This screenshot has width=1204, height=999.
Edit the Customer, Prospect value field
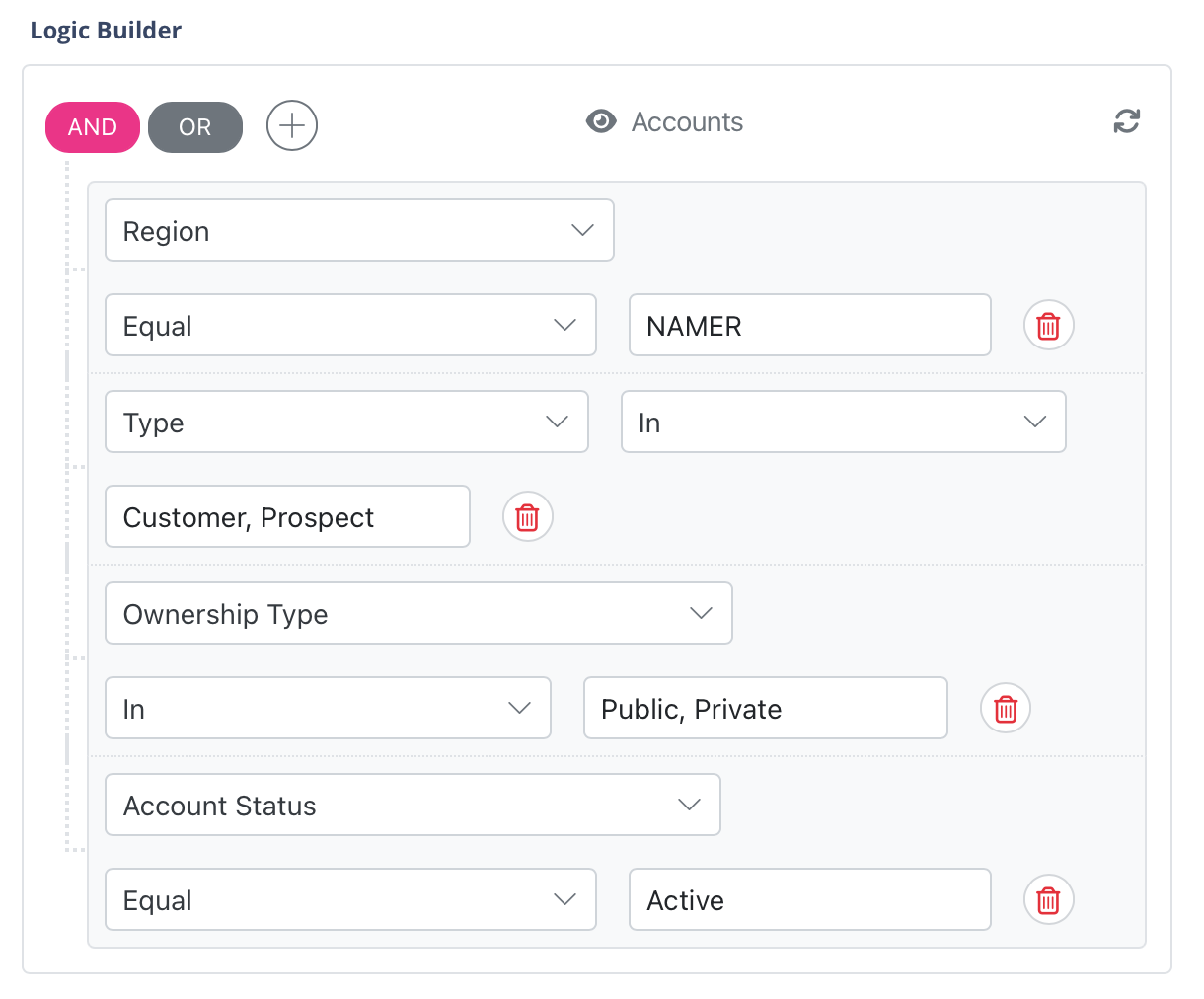[286, 516]
